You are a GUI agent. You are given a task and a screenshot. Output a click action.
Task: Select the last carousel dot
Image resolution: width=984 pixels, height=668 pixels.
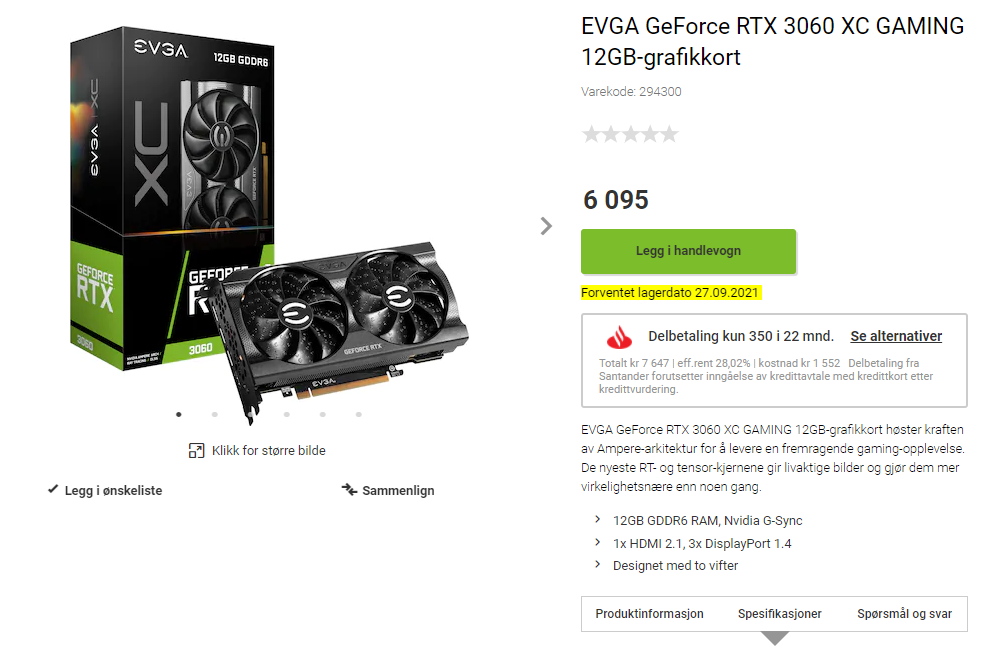coord(358,414)
